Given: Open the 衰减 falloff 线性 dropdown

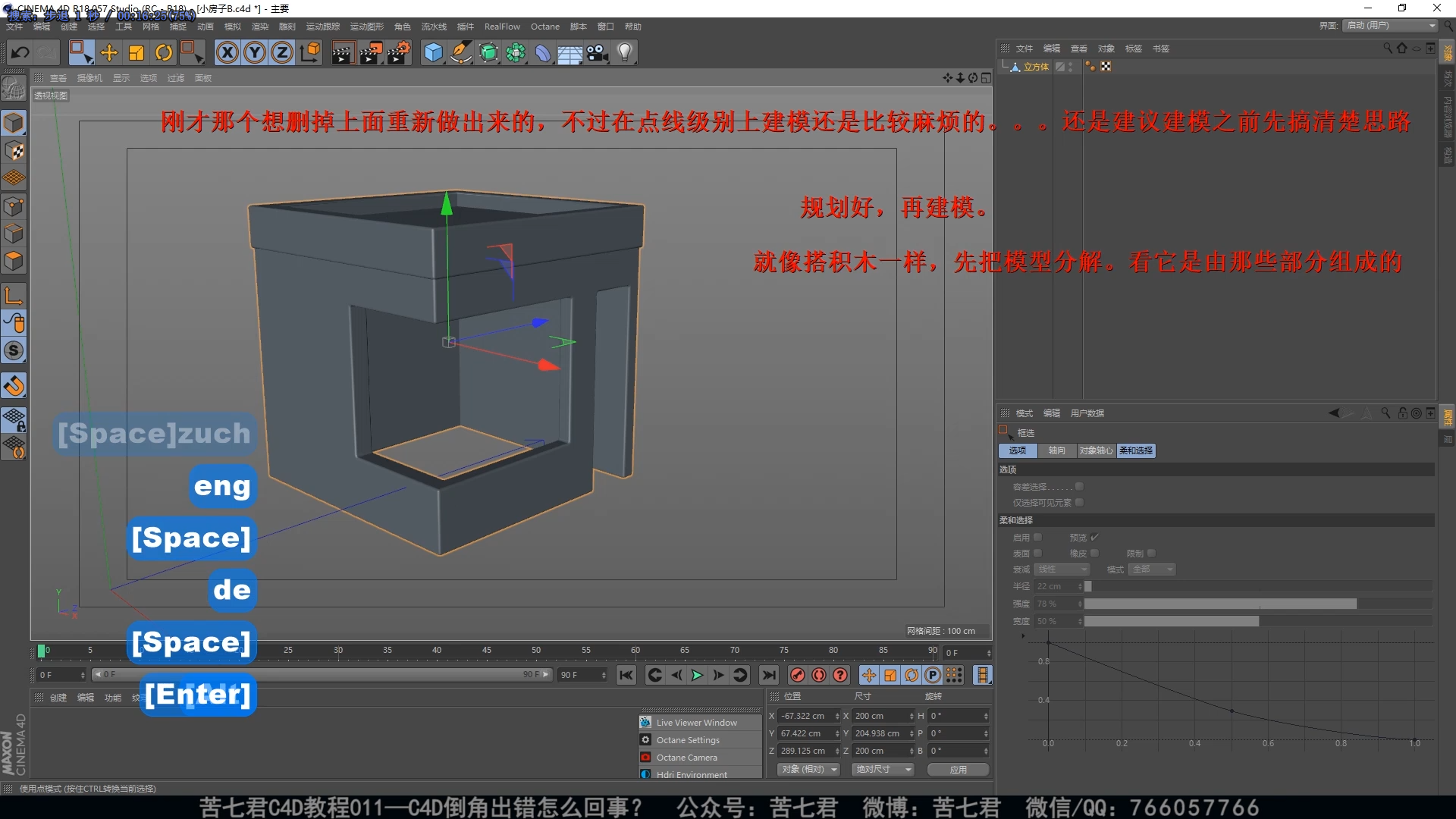Looking at the screenshot, I should [1062, 570].
